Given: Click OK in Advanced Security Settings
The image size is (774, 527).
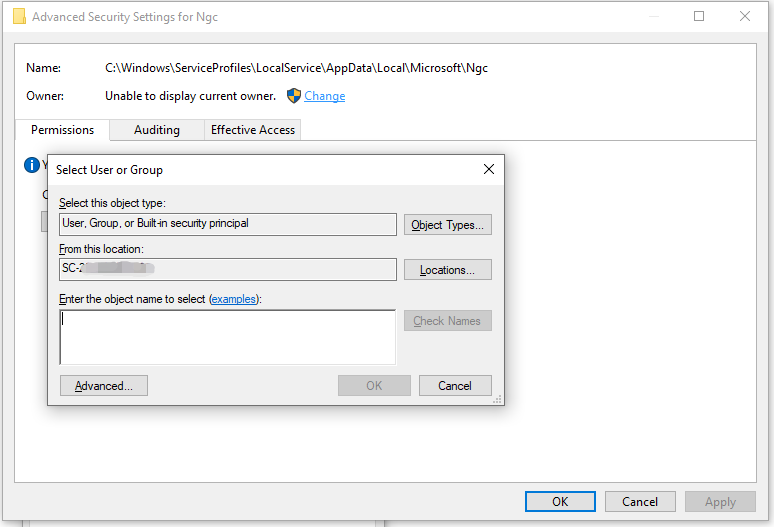Looking at the screenshot, I should click(560, 501).
